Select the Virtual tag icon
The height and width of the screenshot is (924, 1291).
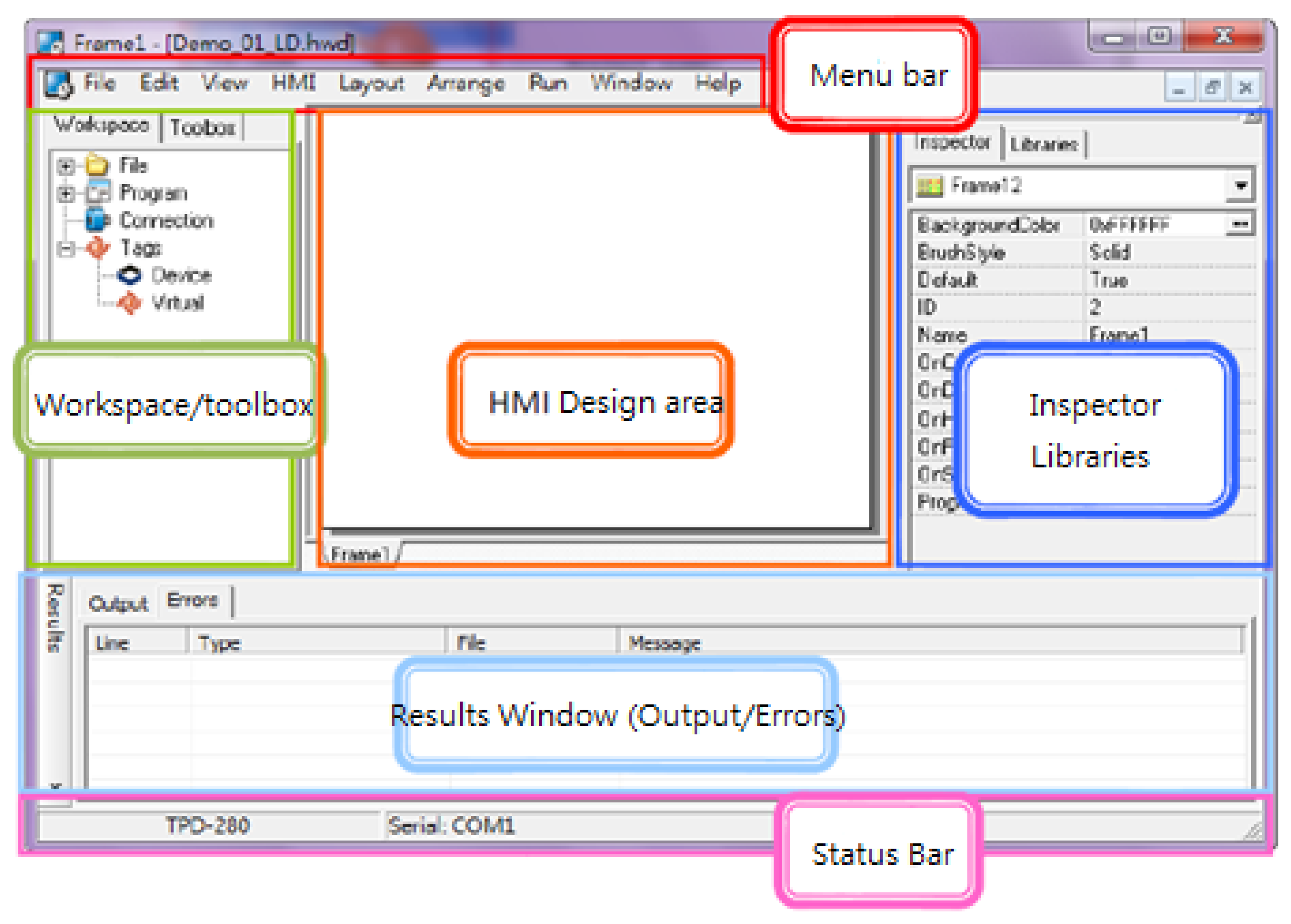tap(129, 303)
